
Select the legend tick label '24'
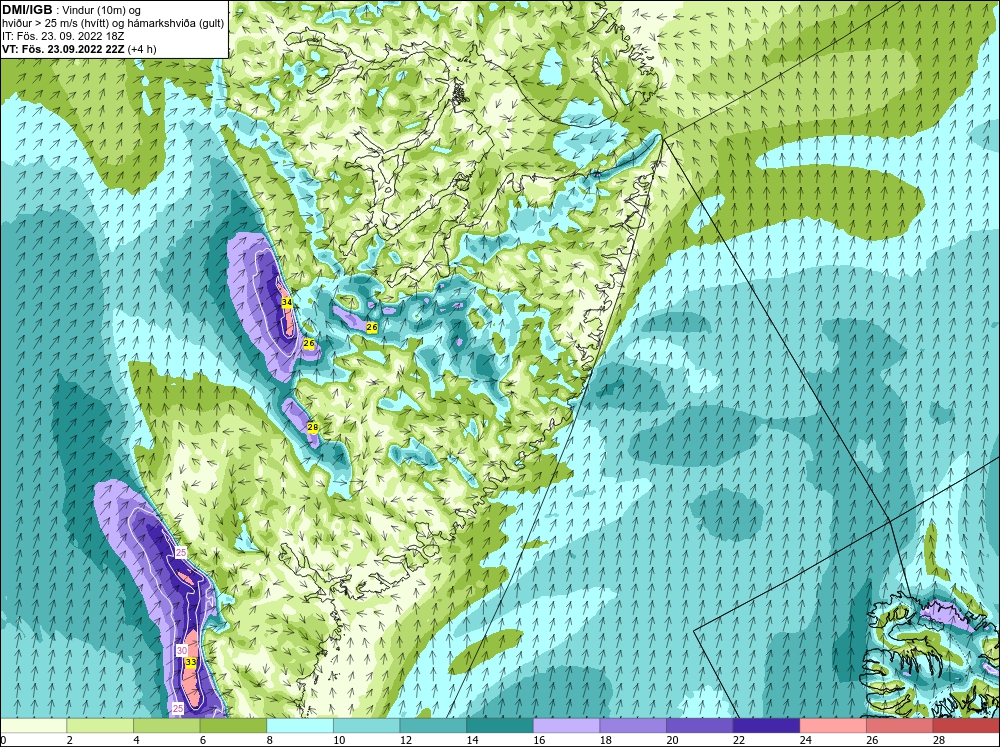(805, 740)
